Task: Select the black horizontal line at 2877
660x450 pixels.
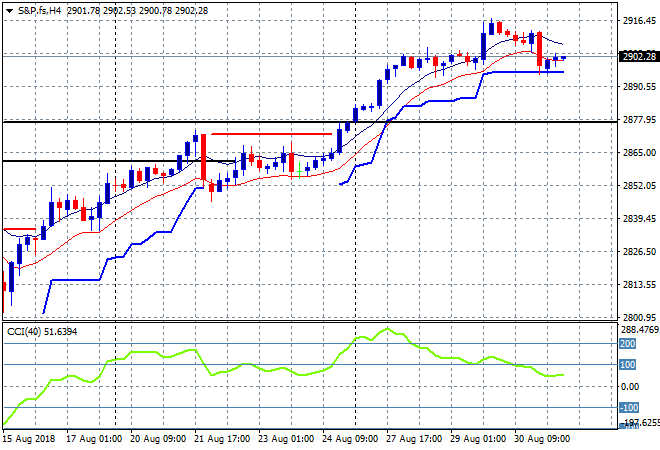Action: [310, 122]
